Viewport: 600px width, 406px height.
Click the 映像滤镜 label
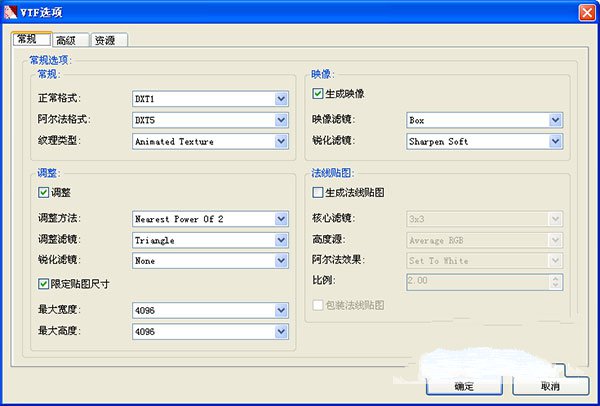click(334, 120)
